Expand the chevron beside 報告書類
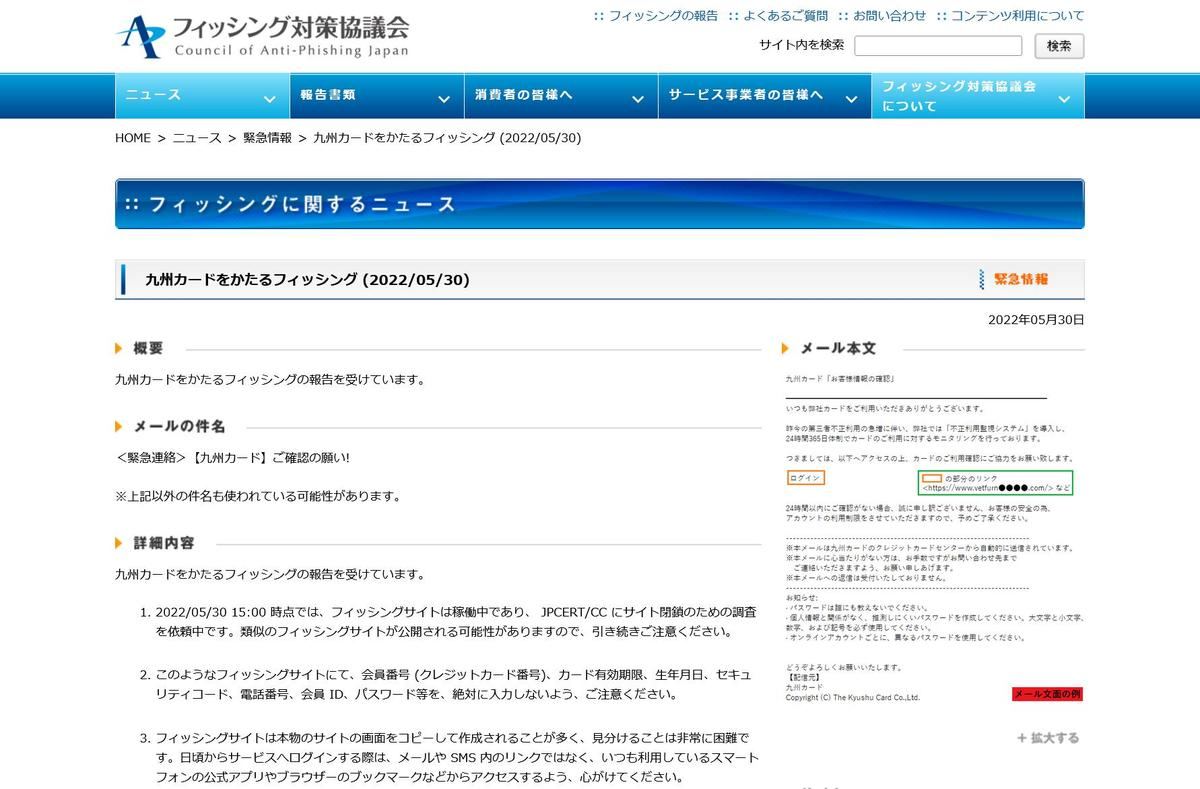 444,99
